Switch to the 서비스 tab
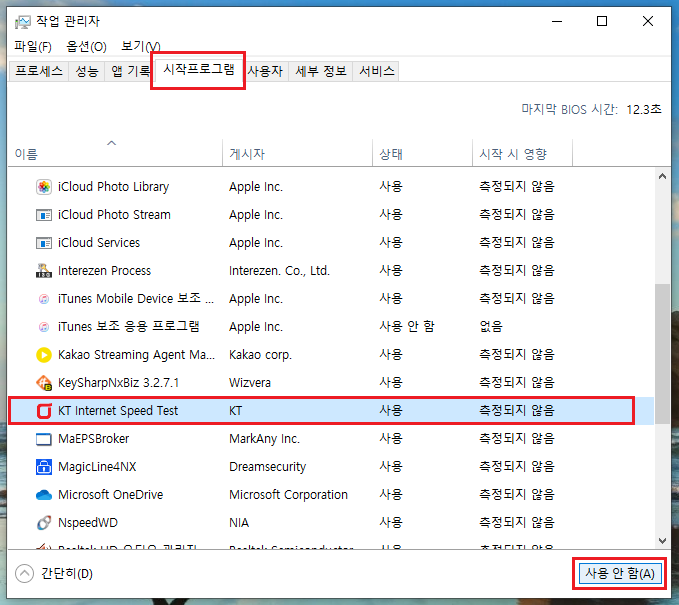 [x=377, y=71]
